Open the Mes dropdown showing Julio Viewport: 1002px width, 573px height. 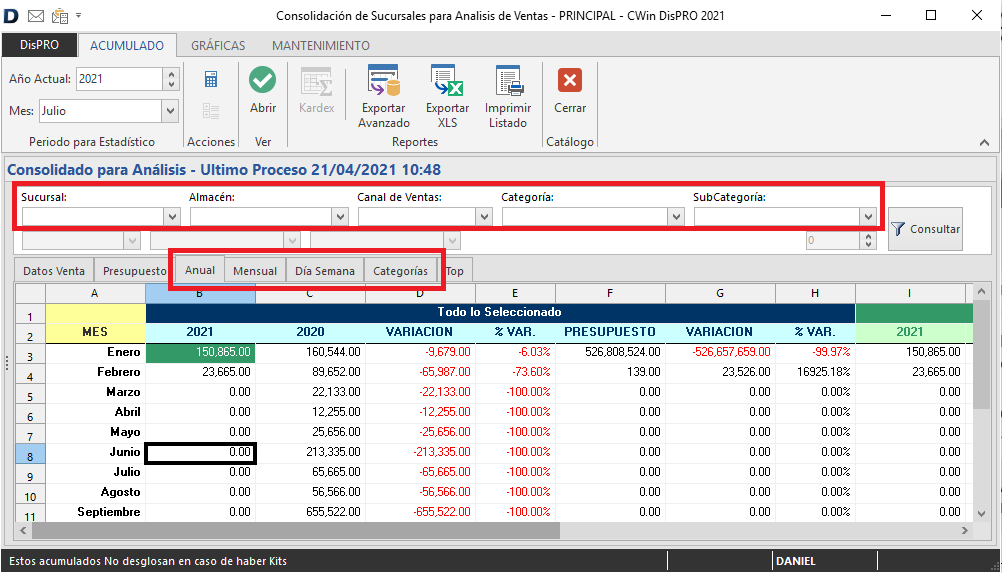(169, 111)
